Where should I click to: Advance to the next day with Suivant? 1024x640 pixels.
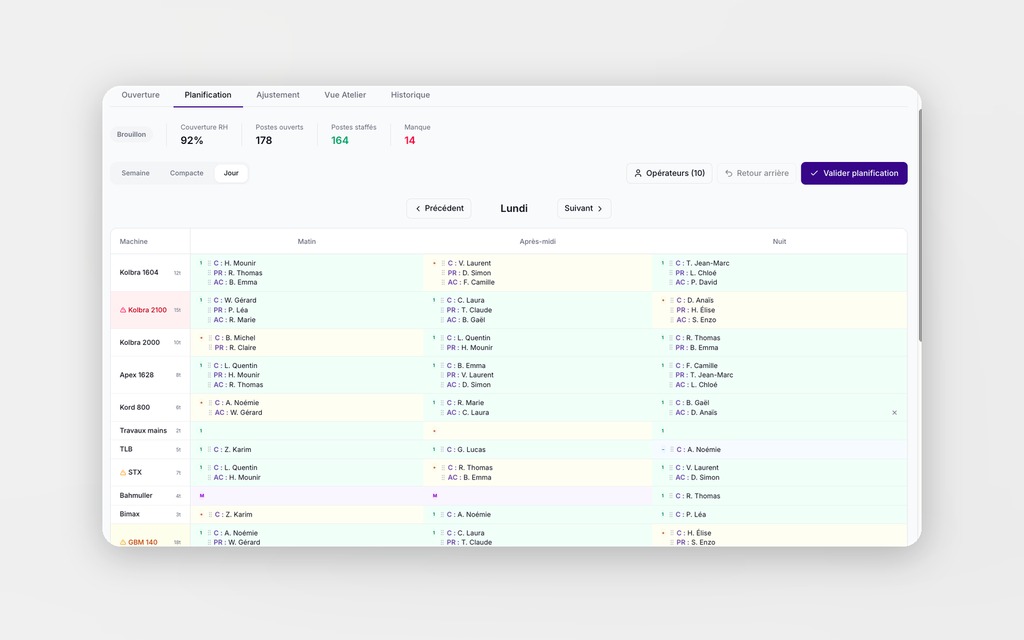[584, 208]
